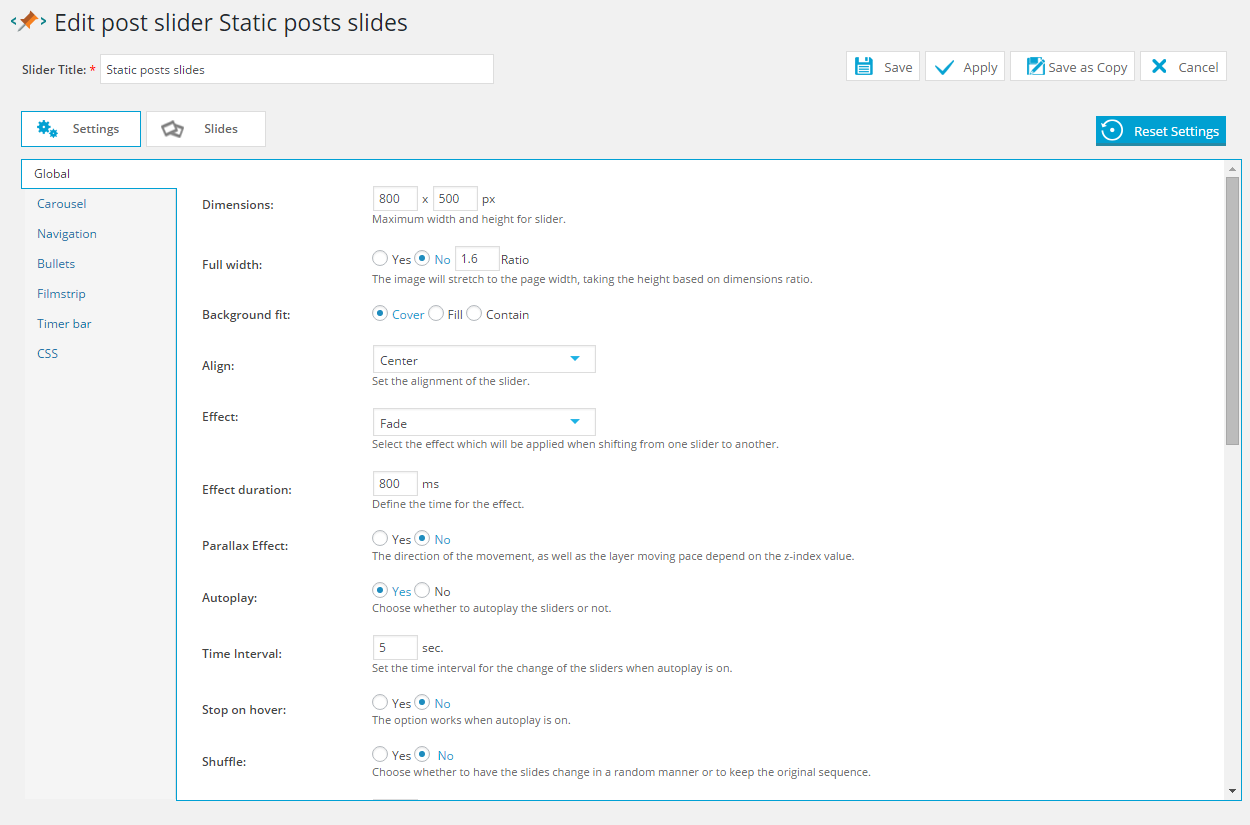Click the Slides tab icon
Screen dimensions: 1250x825
[173, 129]
